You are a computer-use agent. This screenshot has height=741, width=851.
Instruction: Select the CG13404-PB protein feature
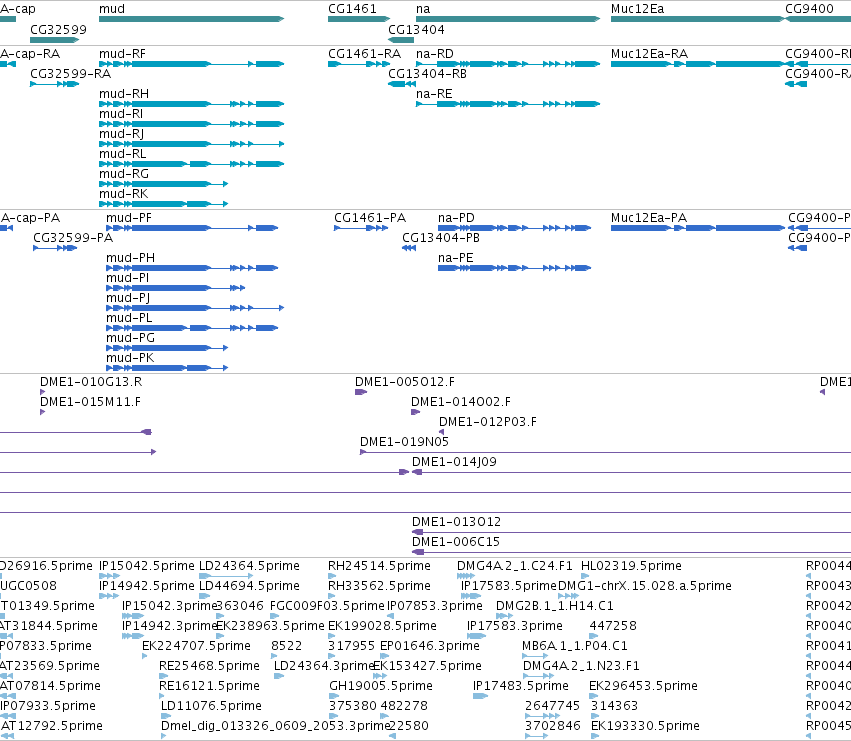tap(409, 248)
